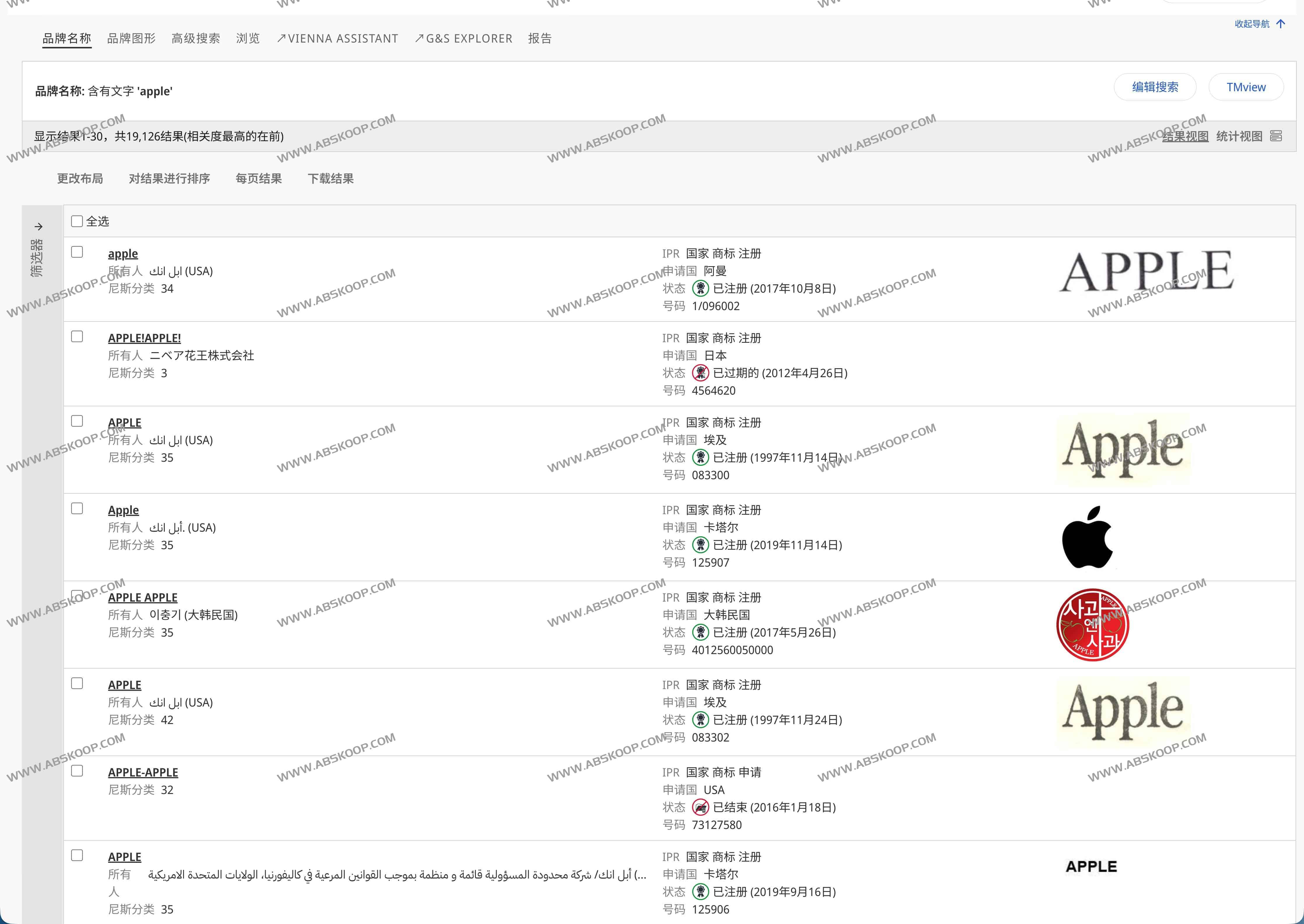1304x924 pixels.
Task: Tick checkbox for APPLE!APPLE! result
Action: [x=77, y=337]
